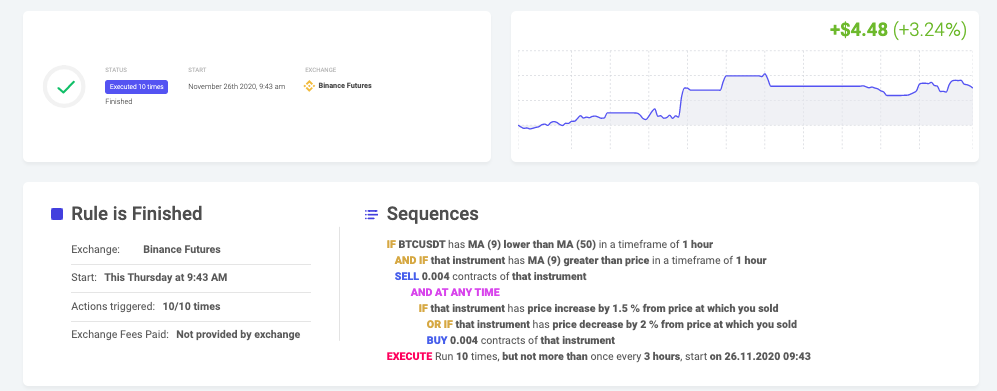This screenshot has height=391, width=997.
Task: Click the blue square Rule is Finished icon
Action: (x=57, y=214)
